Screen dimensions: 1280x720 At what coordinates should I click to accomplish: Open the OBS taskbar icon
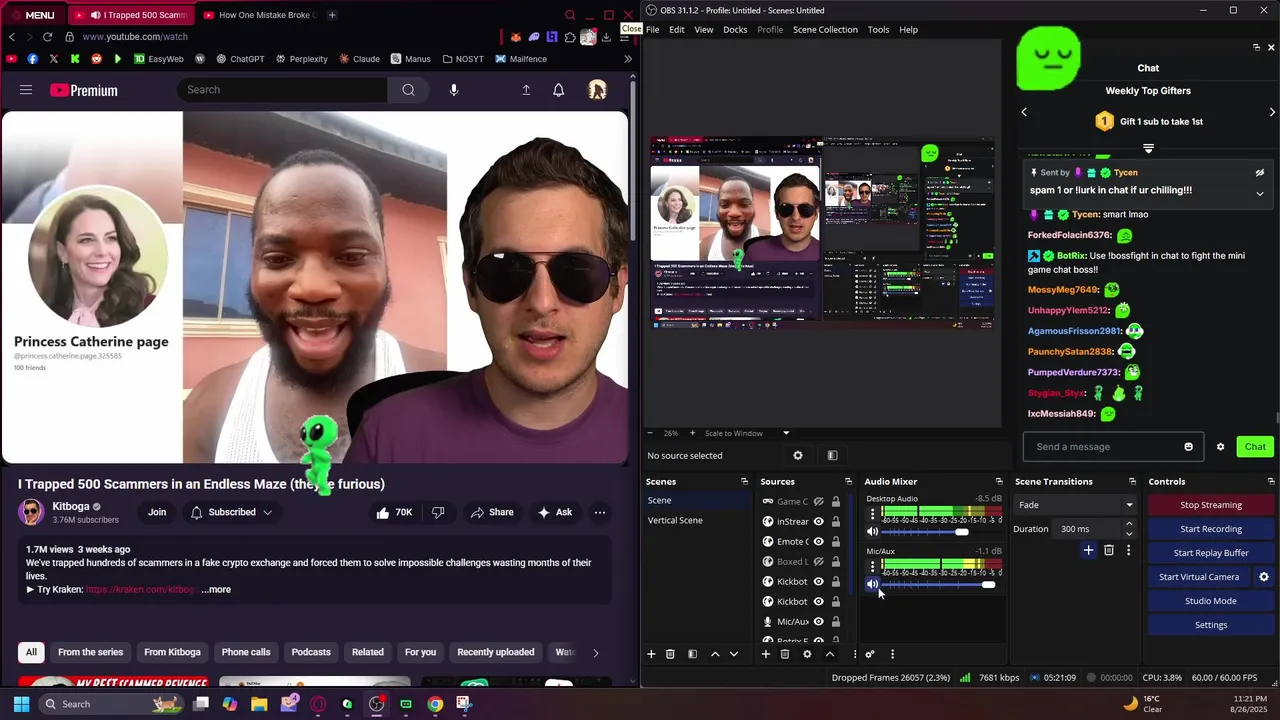376,704
